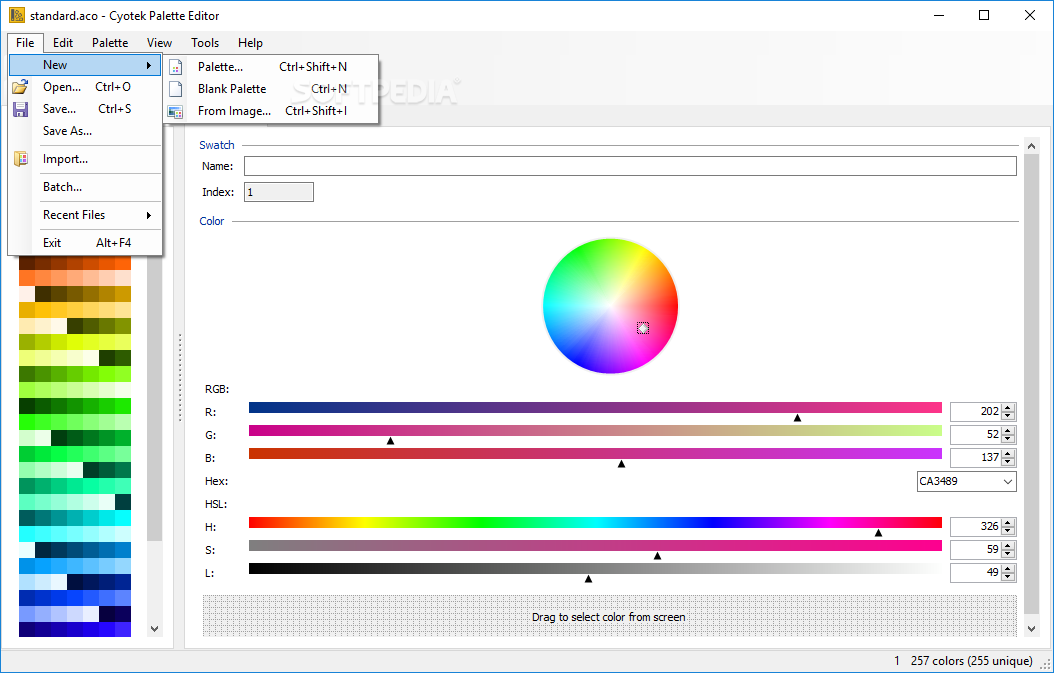Image resolution: width=1054 pixels, height=673 pixels.
Task: Click properties panel scroll up arrow
Action: coord(1031,145)
